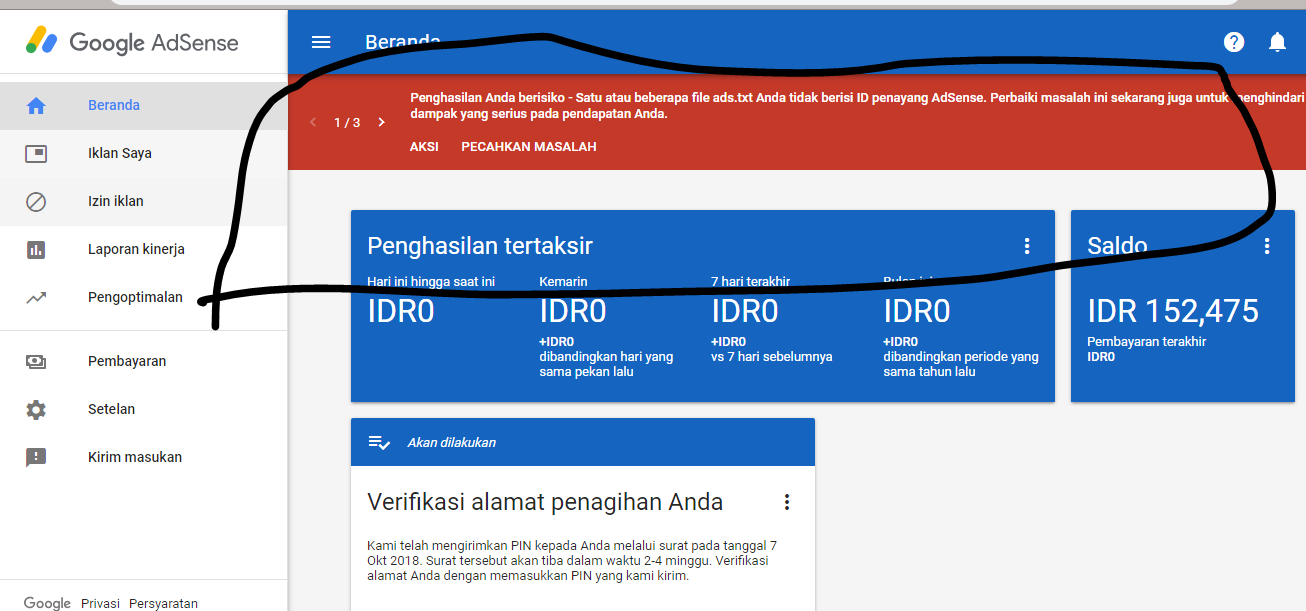Screen dimensions: 1306x611
Task: Go to next alert in red banner
Action: 381,122
